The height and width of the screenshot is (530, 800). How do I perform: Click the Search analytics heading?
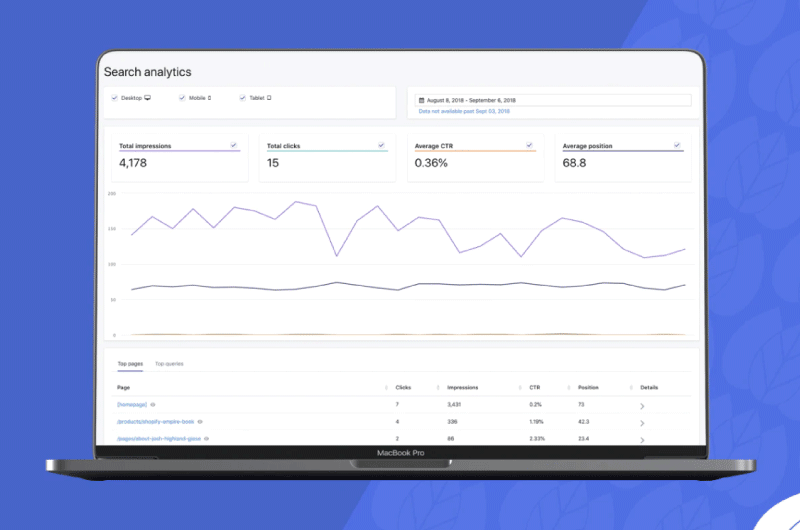147,72
